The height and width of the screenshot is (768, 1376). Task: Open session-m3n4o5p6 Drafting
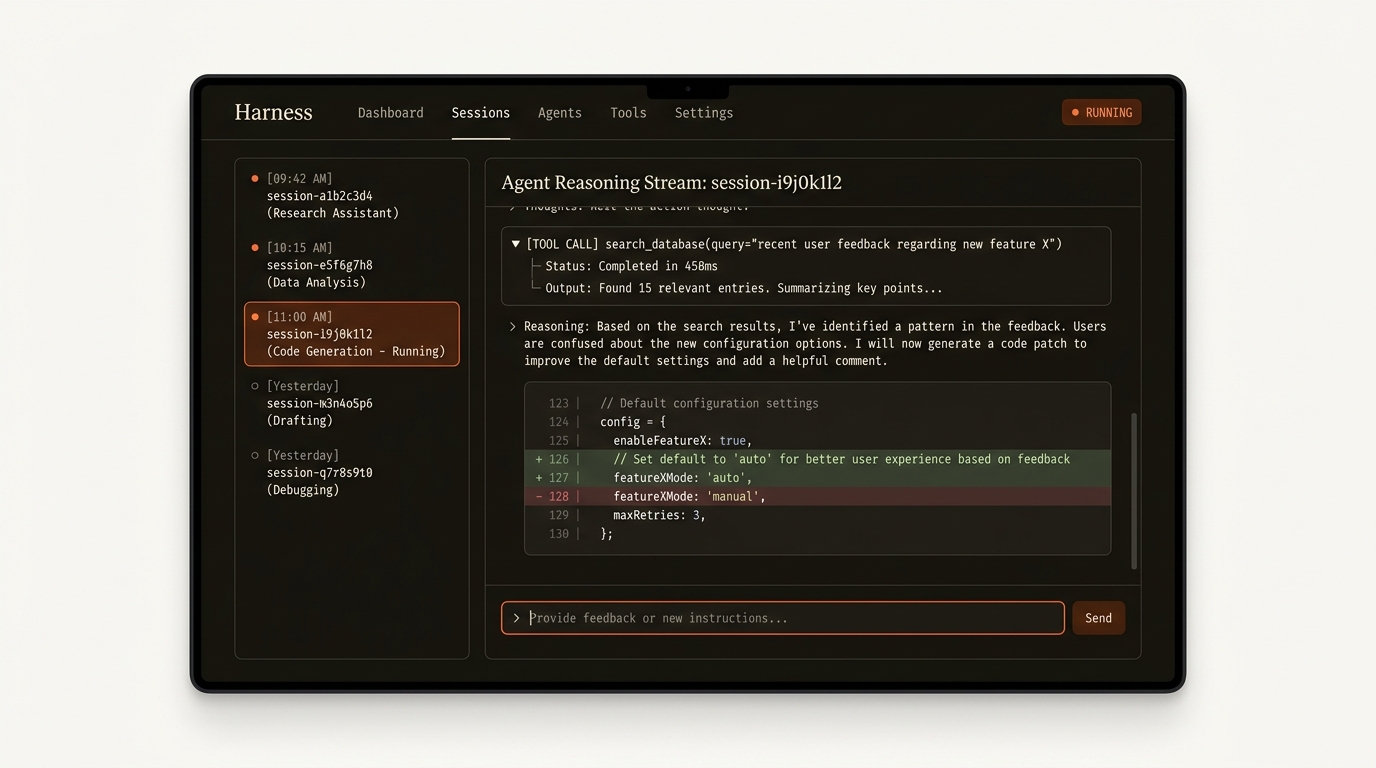point(352,403)
